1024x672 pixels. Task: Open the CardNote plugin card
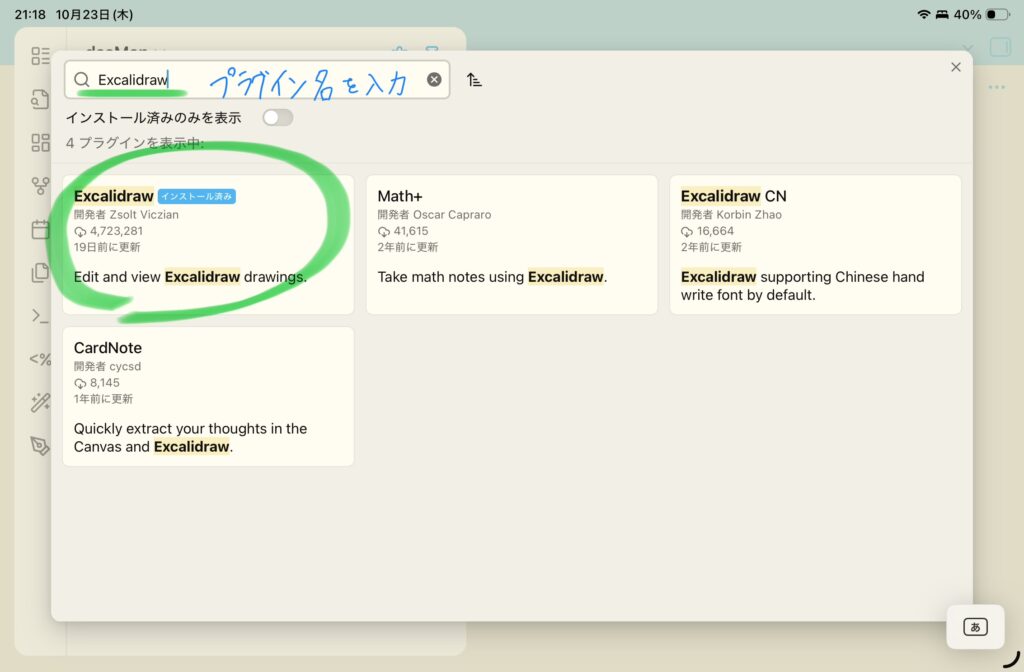click(208, 396)
